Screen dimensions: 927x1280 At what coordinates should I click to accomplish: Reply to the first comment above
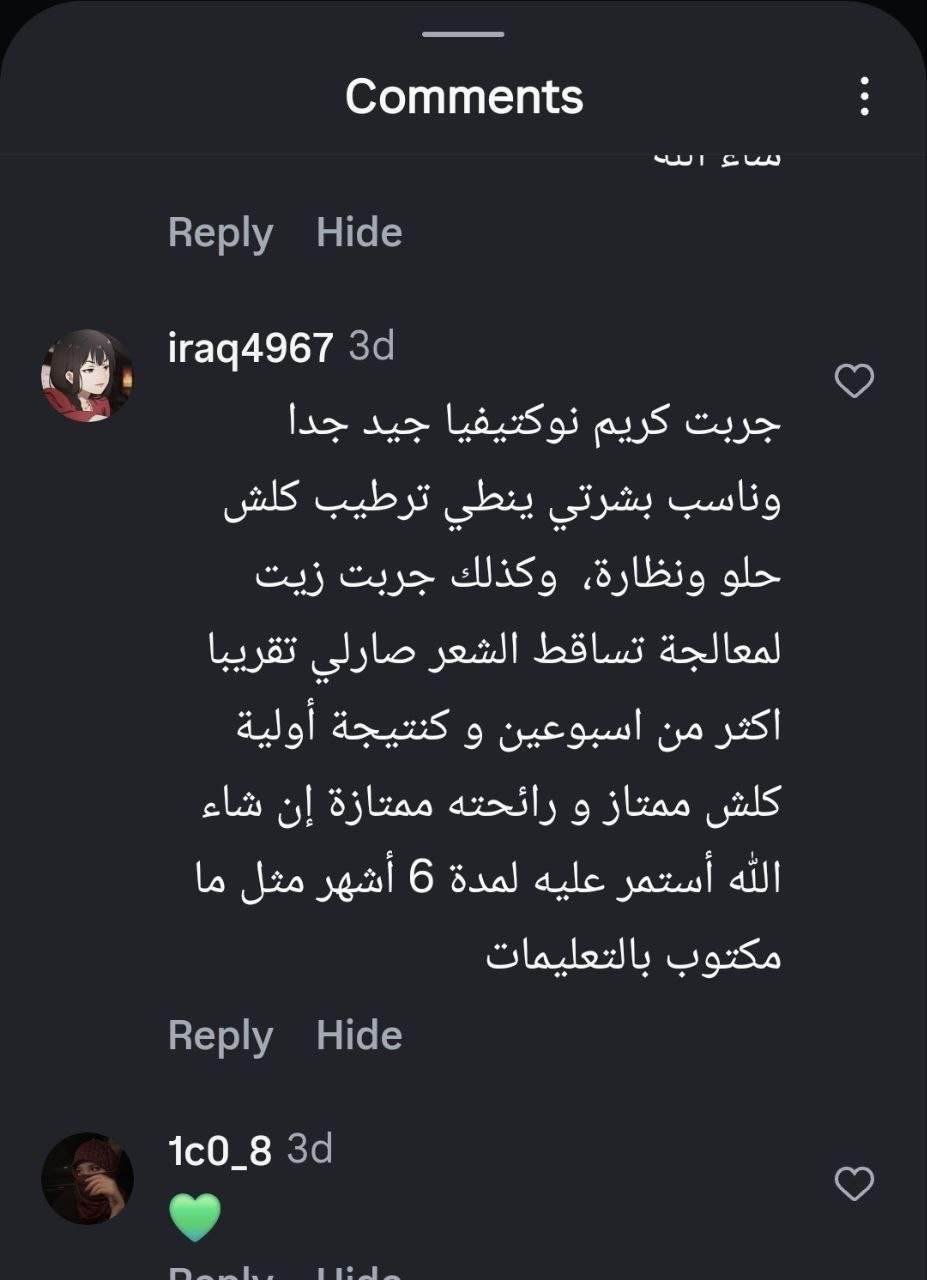tap(222, 232)
